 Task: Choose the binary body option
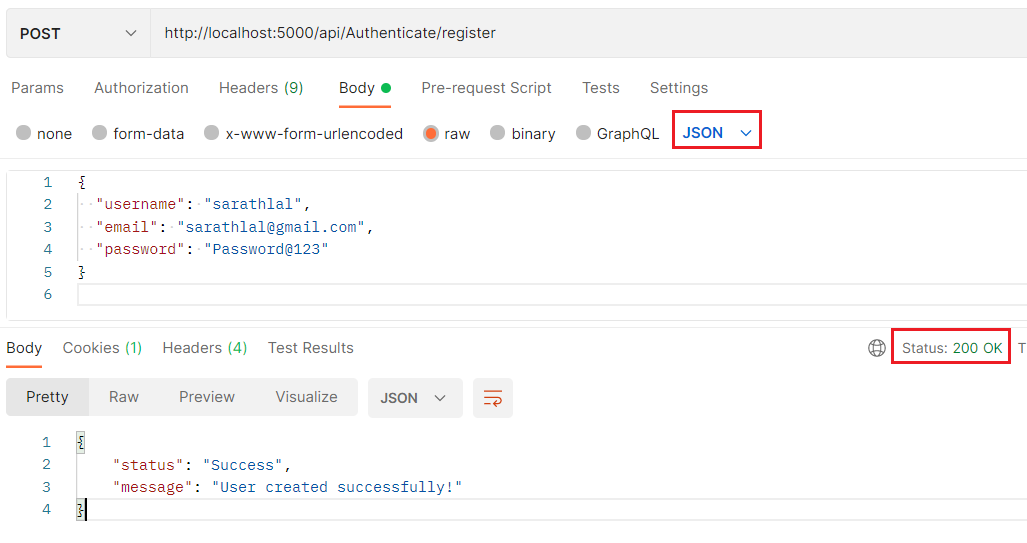coord(498,134)
